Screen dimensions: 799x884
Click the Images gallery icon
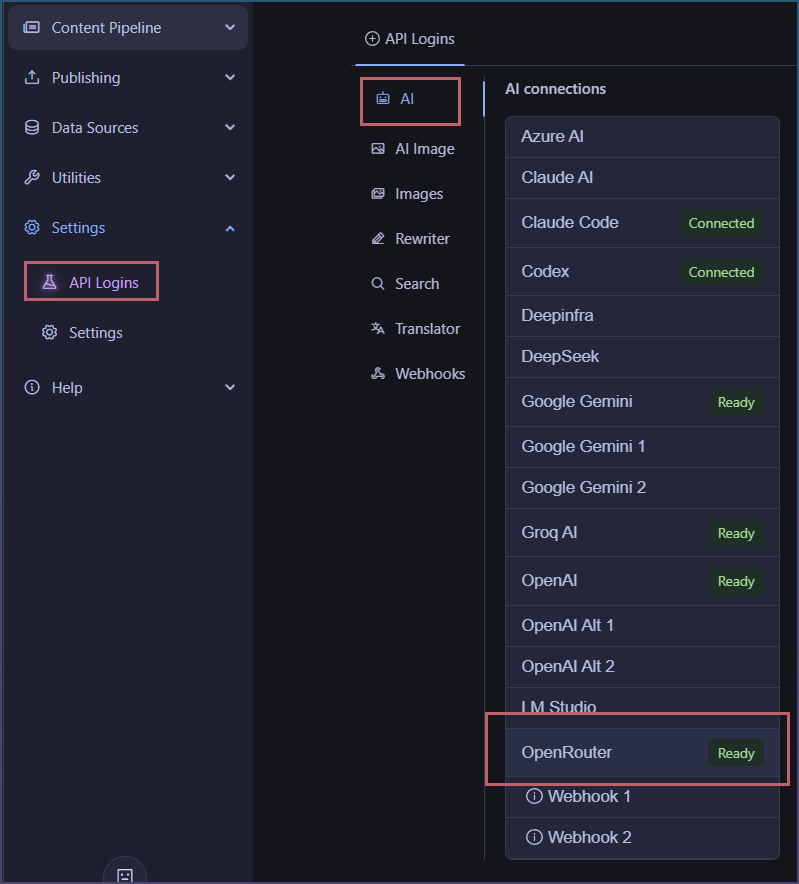[x=378, y=194]
